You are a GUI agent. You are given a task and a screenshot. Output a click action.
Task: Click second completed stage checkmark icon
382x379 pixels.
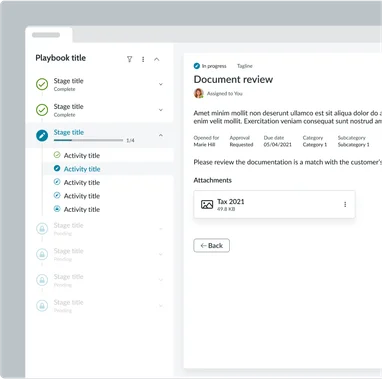42,110
